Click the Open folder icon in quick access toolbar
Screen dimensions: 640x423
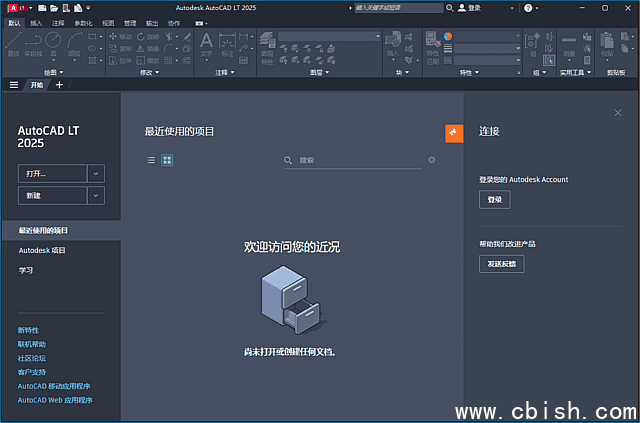(x=54, y=8)
